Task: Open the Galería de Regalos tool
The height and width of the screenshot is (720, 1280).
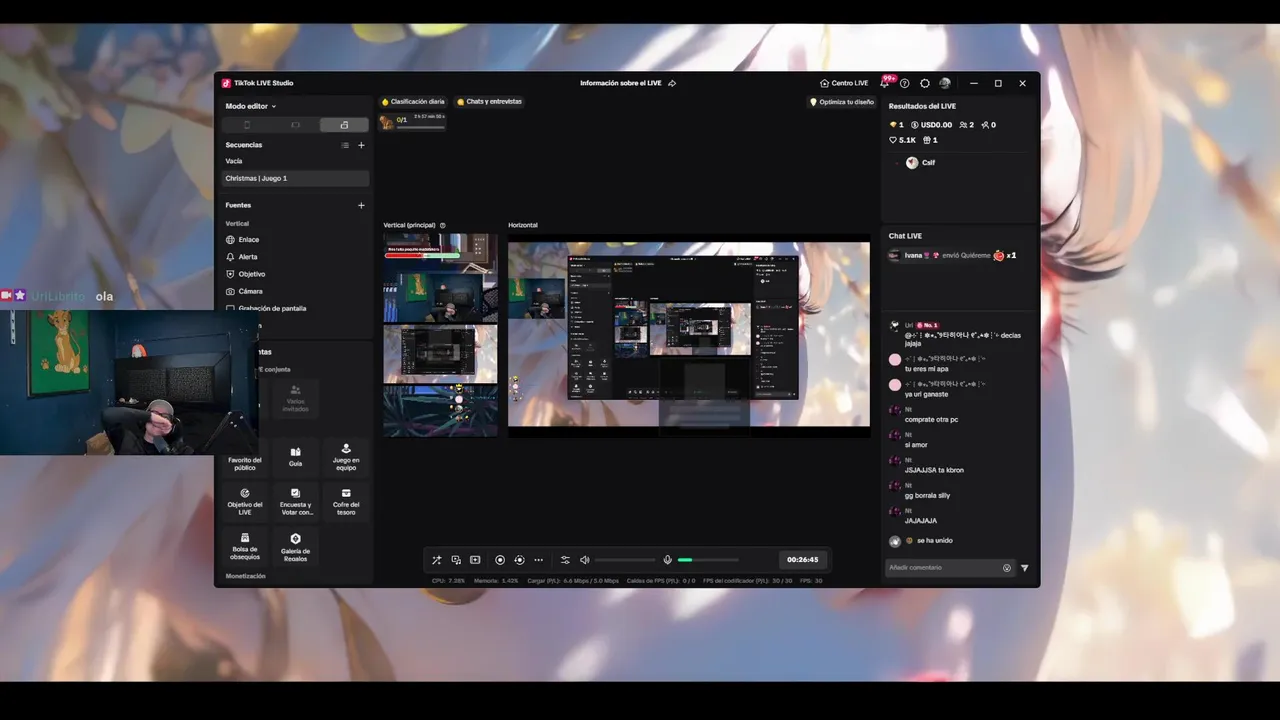Action: (295, 546)
